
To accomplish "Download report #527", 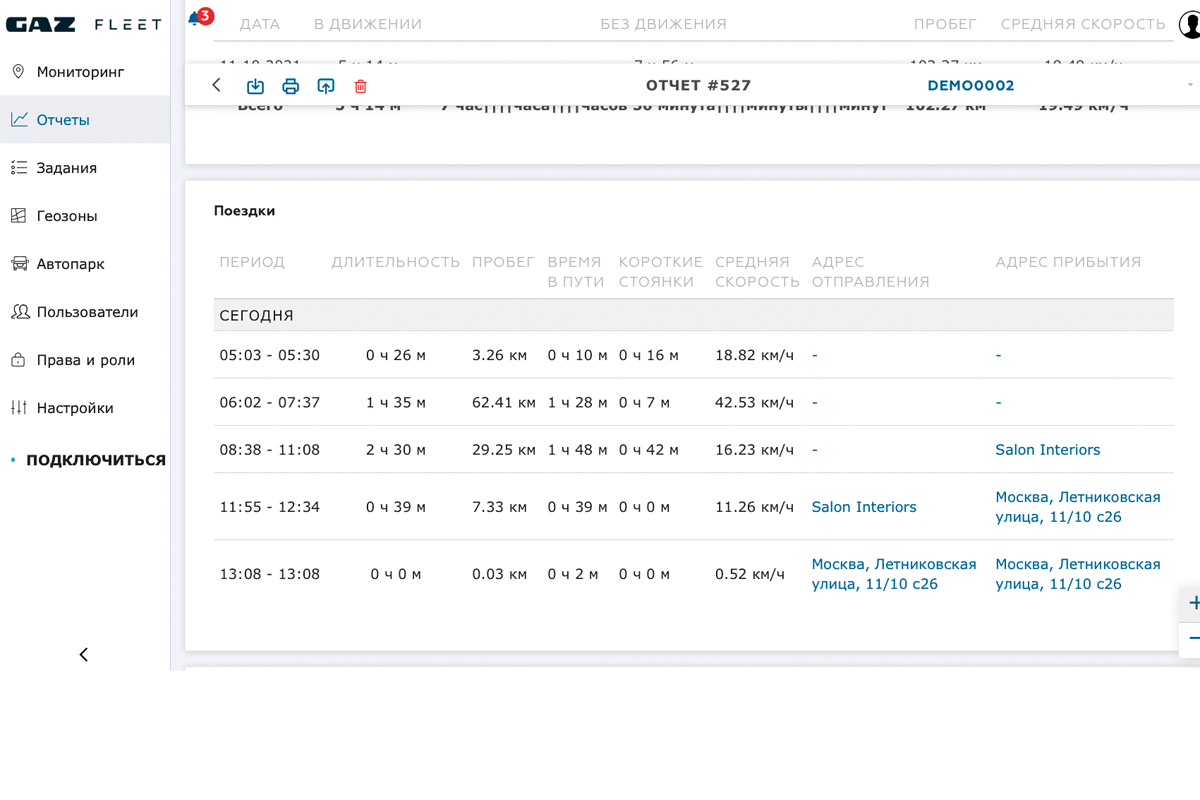I will click(255, 86).
